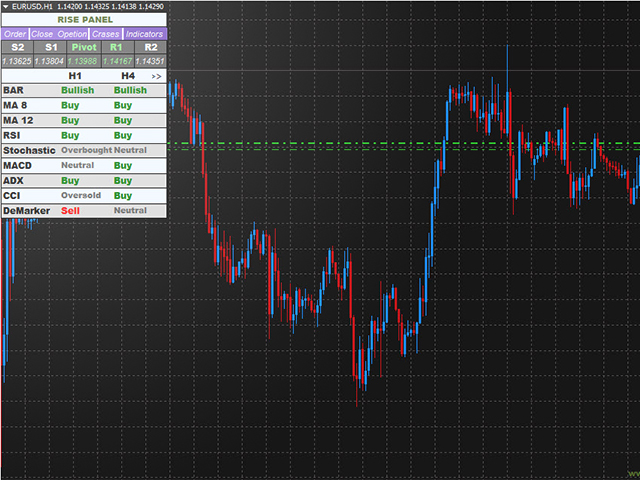
Task: Click the S1 support level button
Action: coord(50,47)
